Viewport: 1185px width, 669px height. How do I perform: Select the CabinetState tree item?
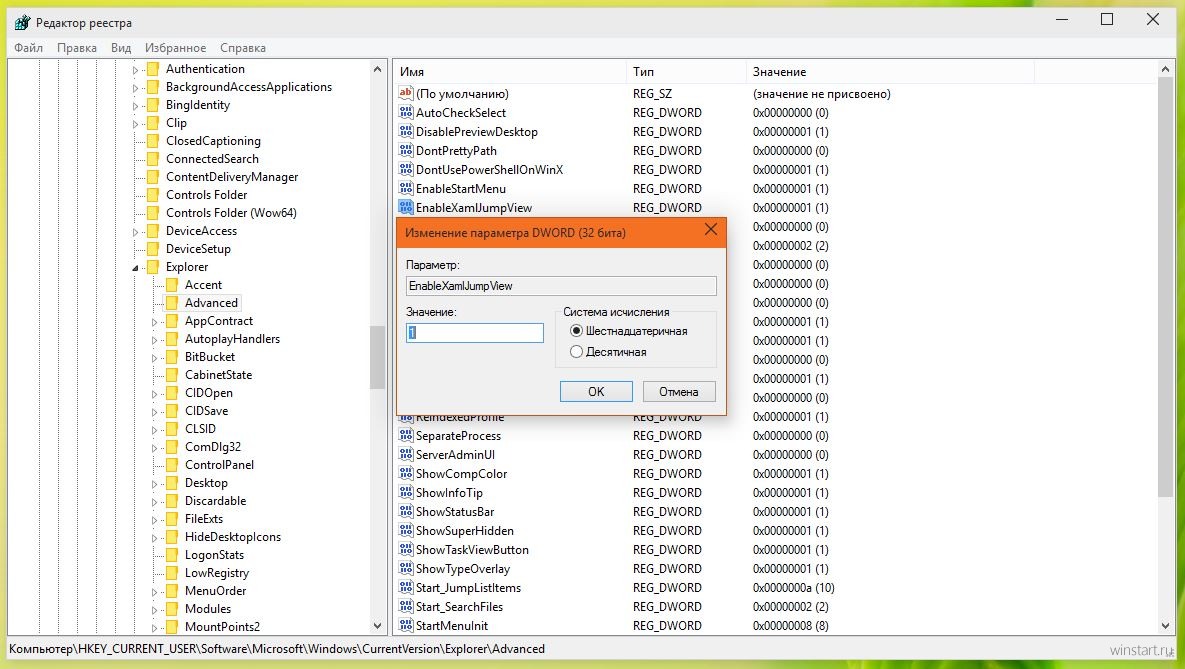click(x=218, y=375)
